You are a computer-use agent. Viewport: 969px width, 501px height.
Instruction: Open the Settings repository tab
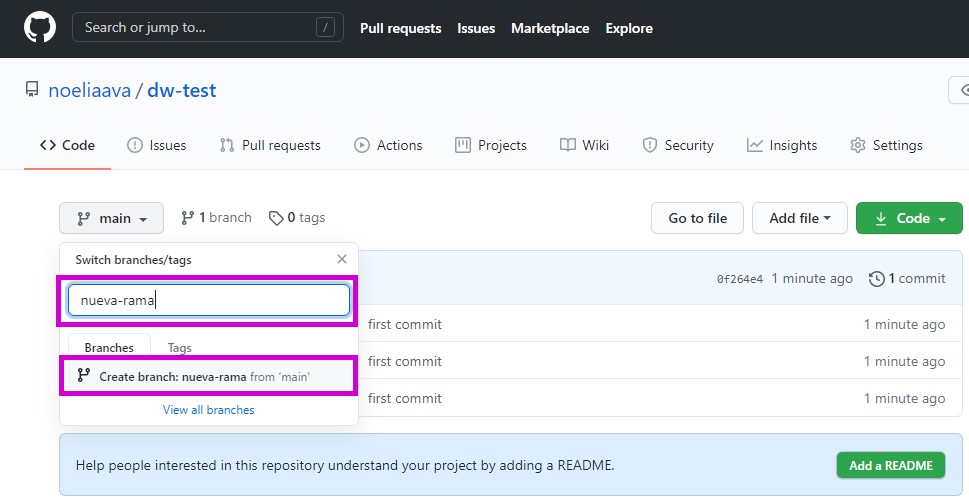tap(886, 146)
